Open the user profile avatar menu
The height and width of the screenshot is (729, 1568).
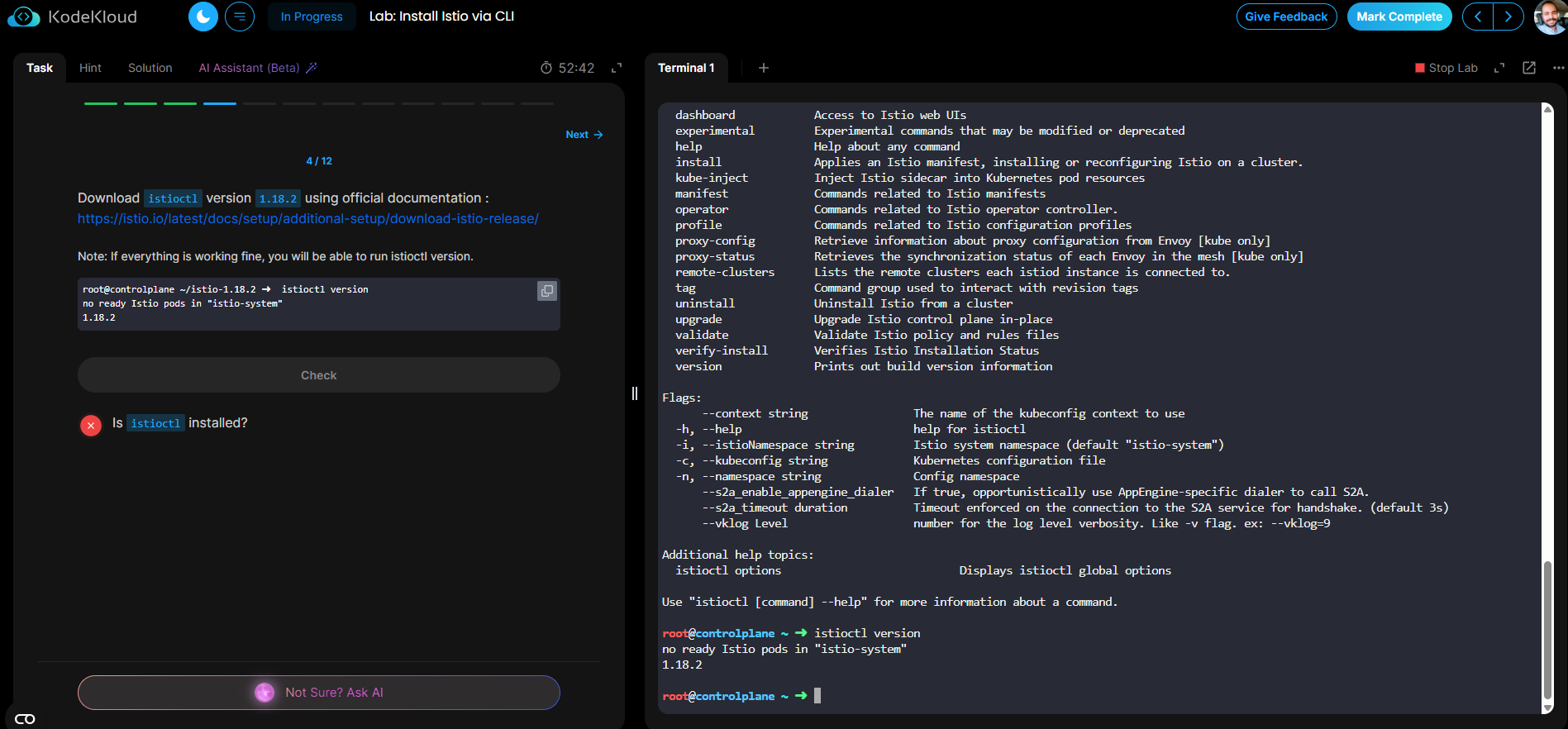point(1550,17)
